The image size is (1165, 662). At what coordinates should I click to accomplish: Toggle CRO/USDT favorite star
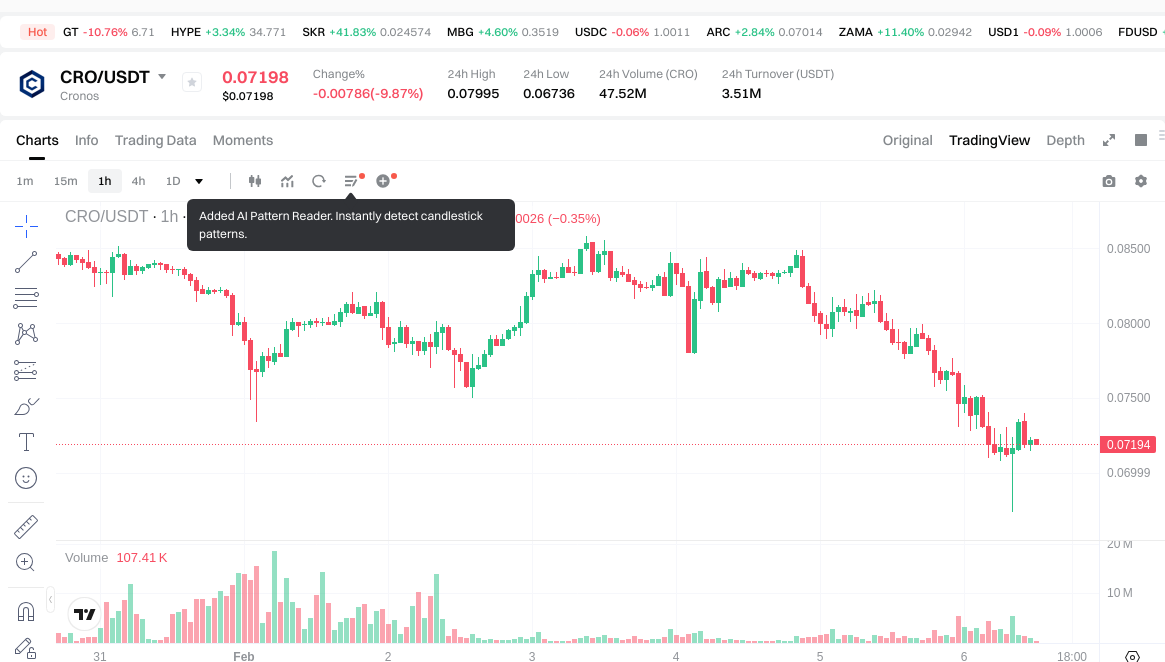click(x=192, y=83)
